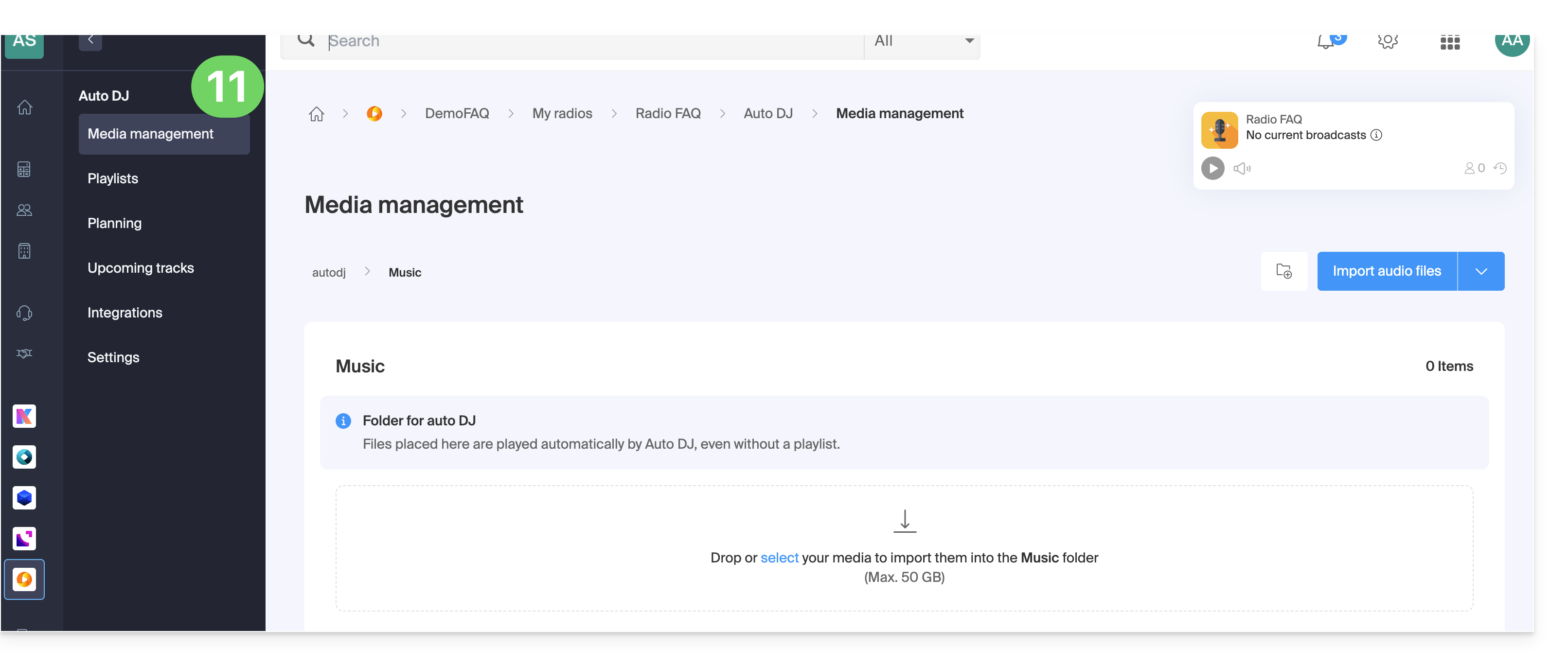Open the All search filter dropdown
1568x666 pixels.
coord(923,42)
